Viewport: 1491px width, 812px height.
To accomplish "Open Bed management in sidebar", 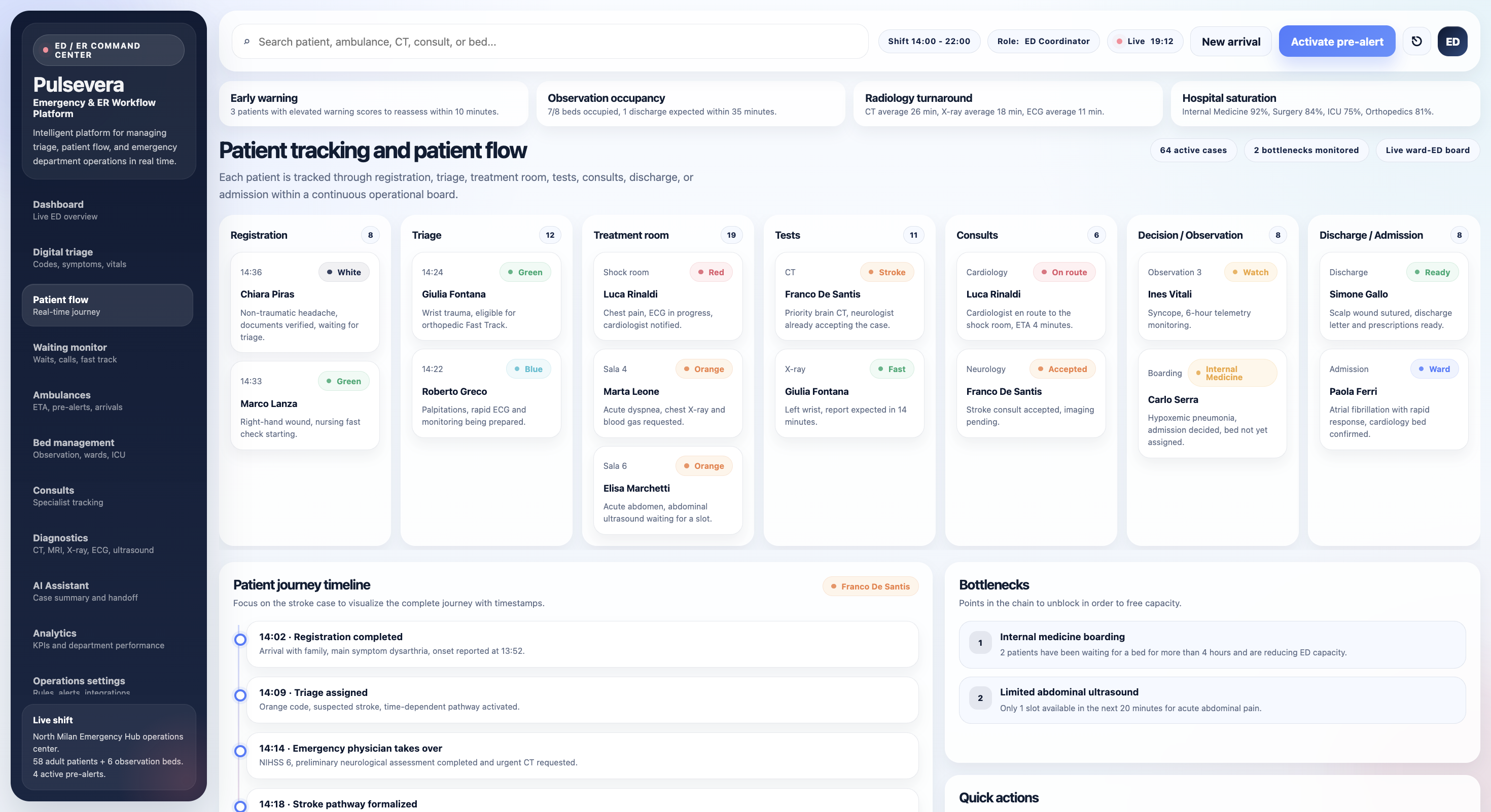I will (x=108, y=448).
